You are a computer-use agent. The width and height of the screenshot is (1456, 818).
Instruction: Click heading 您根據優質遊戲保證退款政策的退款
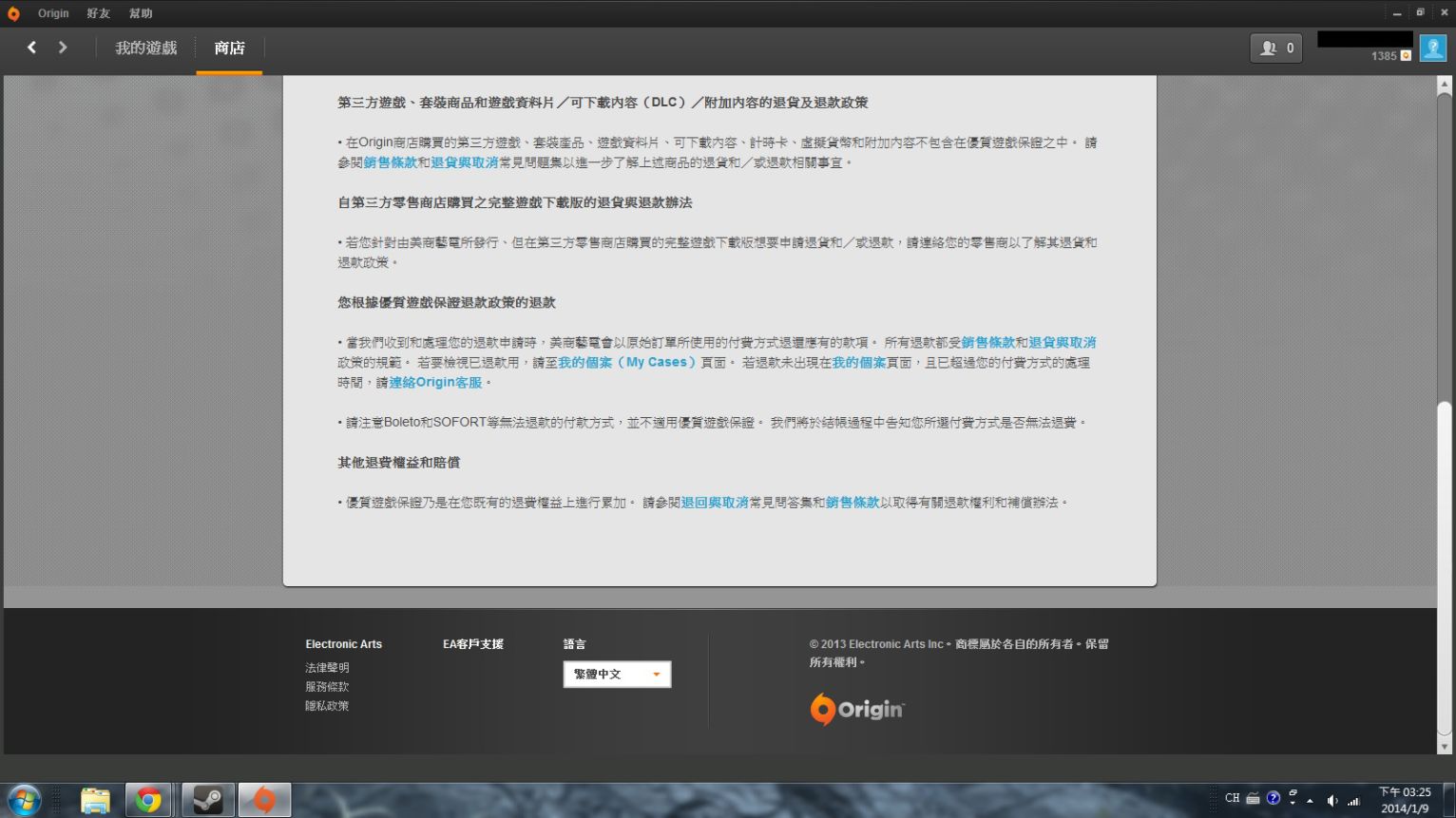click(x=447, y=302)
